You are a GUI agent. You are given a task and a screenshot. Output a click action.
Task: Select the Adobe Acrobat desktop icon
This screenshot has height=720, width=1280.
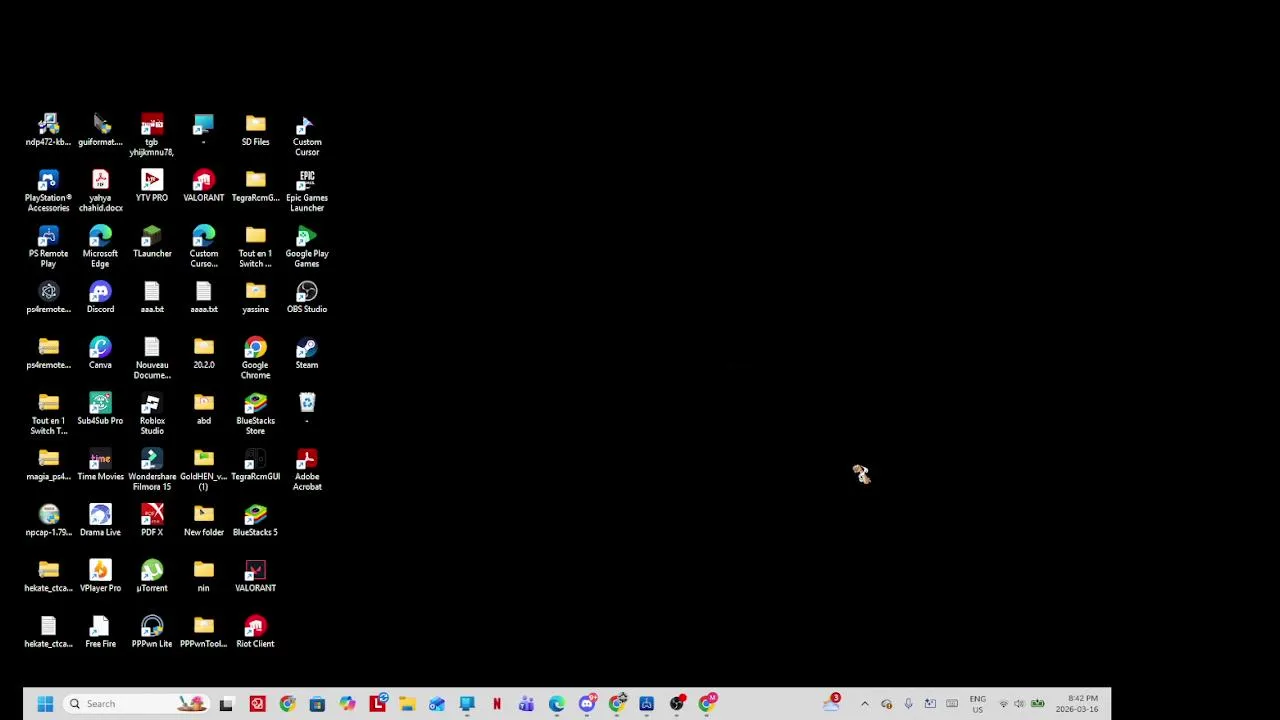coord(307,470)
